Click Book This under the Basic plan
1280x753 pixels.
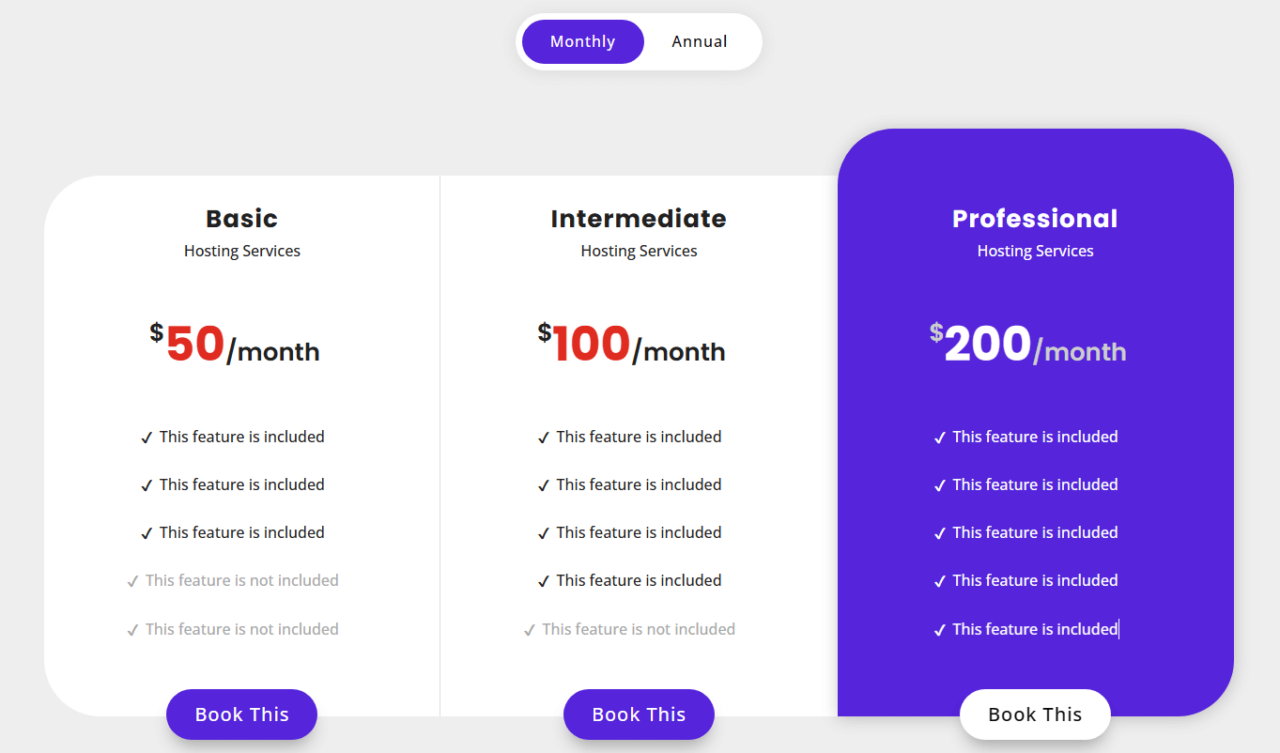tap(241, 714)
